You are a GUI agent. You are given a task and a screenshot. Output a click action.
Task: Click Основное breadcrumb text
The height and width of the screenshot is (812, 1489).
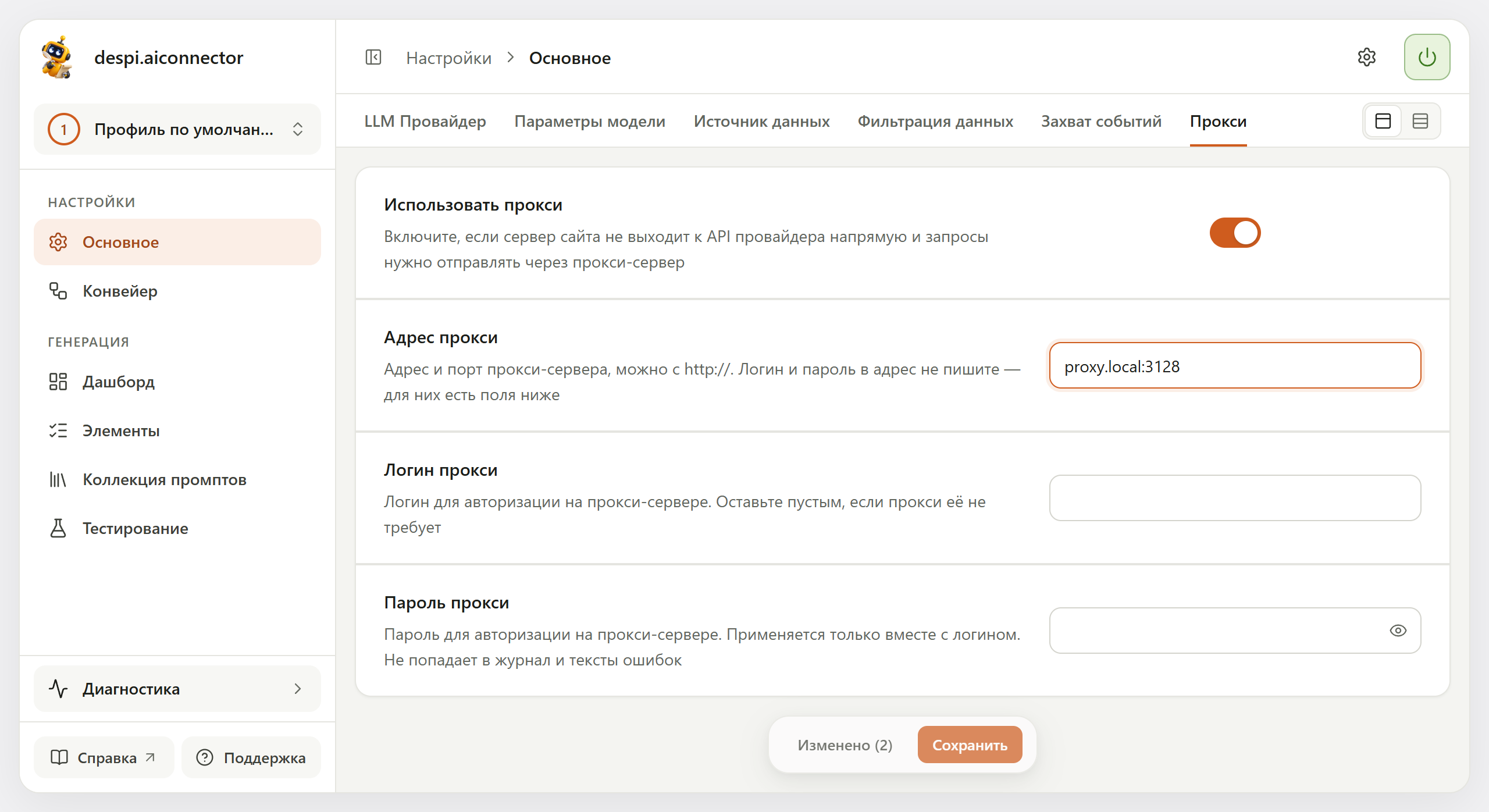(x=570, y=58)
